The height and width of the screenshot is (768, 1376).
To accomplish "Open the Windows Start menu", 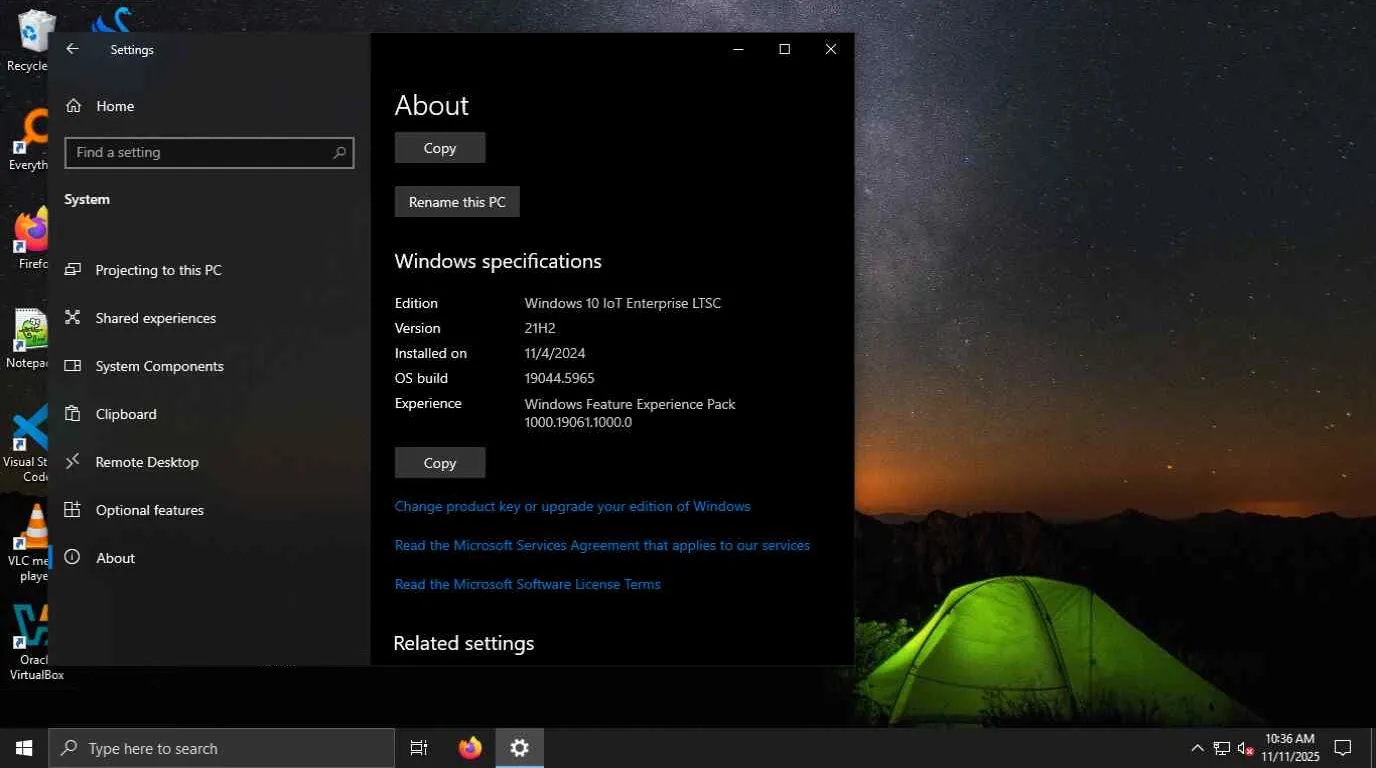I will coord(24,748).
